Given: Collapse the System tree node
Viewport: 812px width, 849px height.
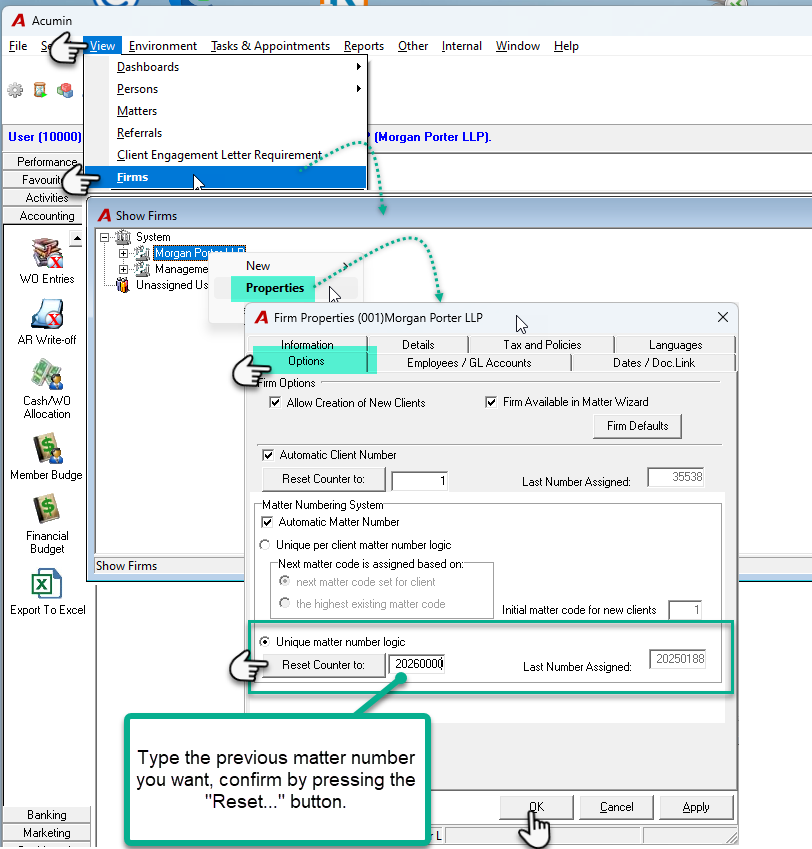Looking at the screenshot, I should (104, 237).
